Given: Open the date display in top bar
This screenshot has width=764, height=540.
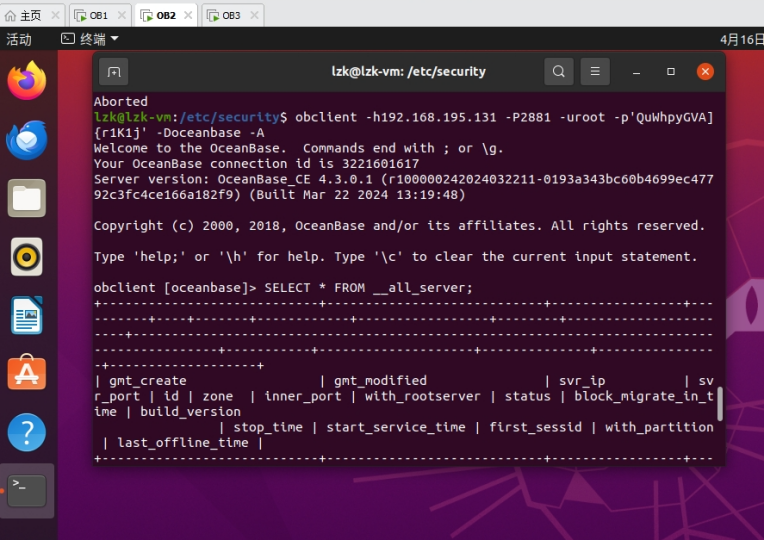Looking at the screenshot, I should pyautogui.click(x=741, y=39).
